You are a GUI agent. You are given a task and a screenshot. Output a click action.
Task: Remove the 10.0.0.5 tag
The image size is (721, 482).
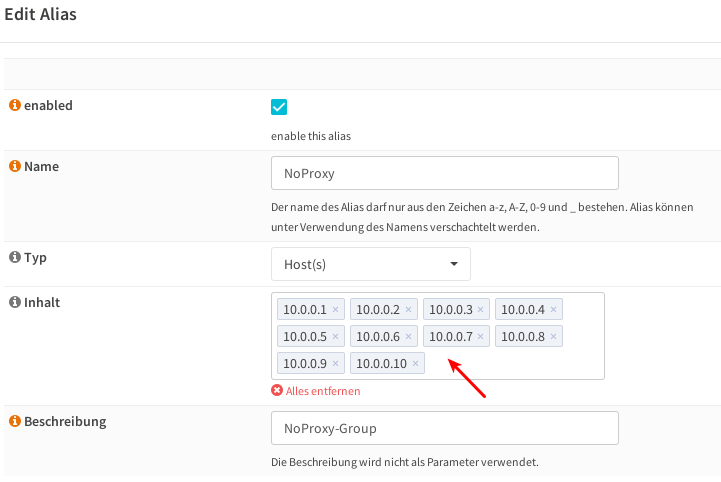point(335,337)
